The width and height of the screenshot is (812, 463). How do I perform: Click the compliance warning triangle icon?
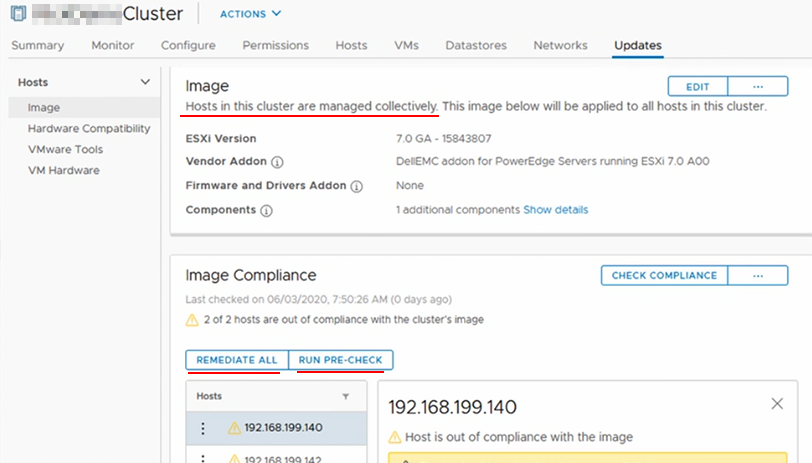click(x=192, y=320)
